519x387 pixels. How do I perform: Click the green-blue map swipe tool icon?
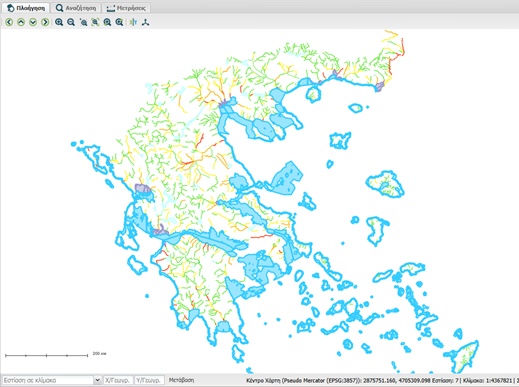[x=133, y=22]
